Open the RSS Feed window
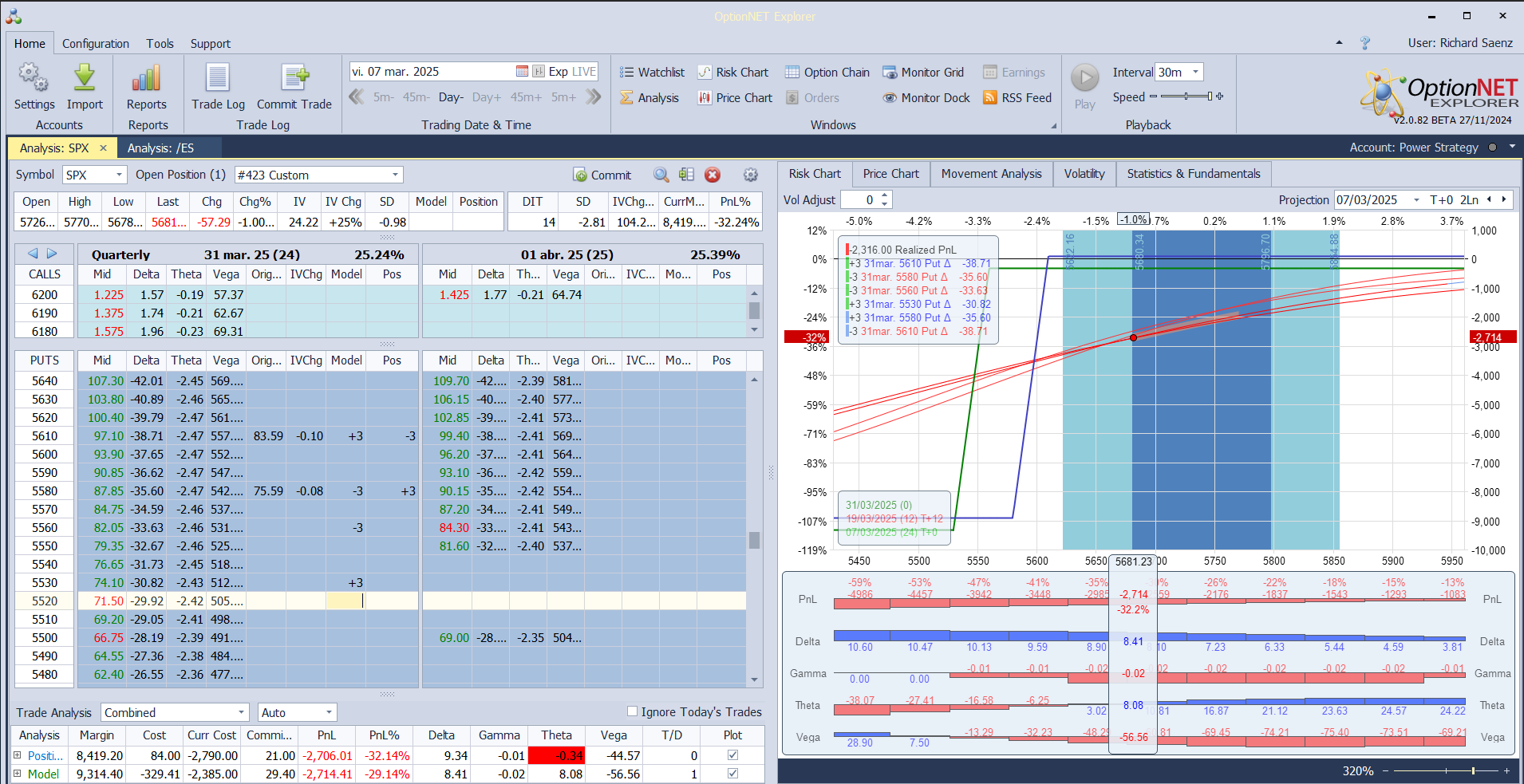 (1017, 97)
